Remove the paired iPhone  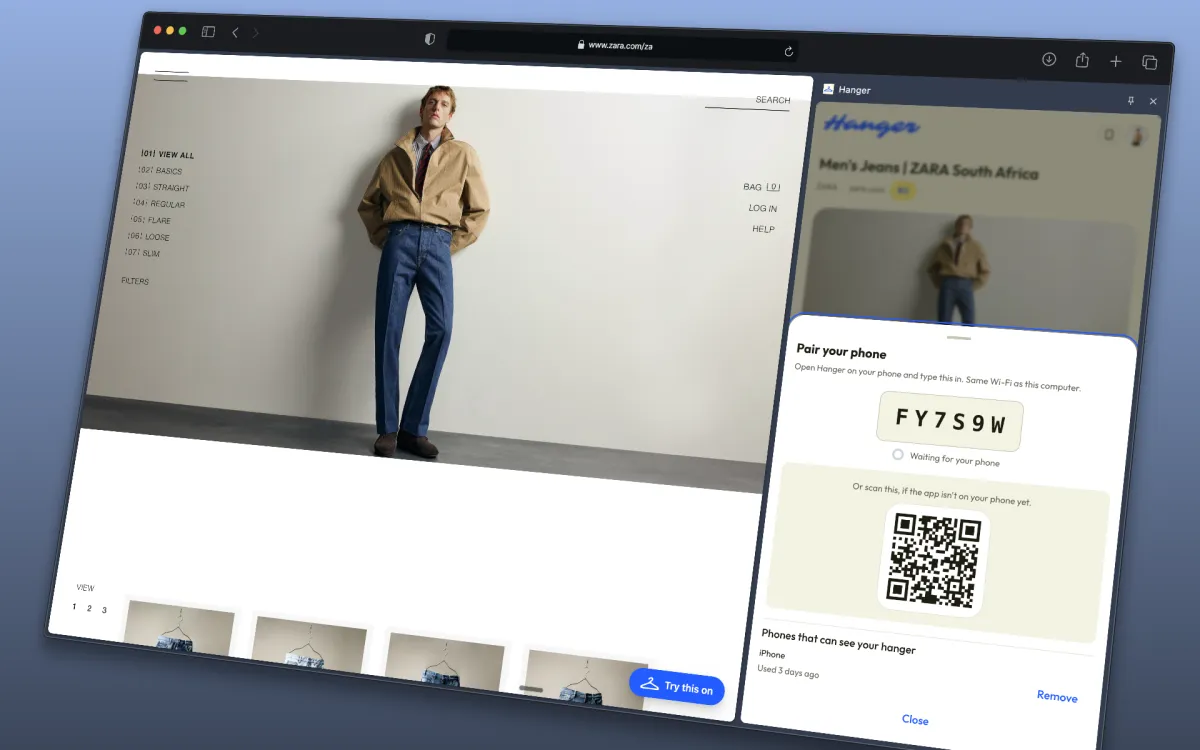coord(1057,696)
